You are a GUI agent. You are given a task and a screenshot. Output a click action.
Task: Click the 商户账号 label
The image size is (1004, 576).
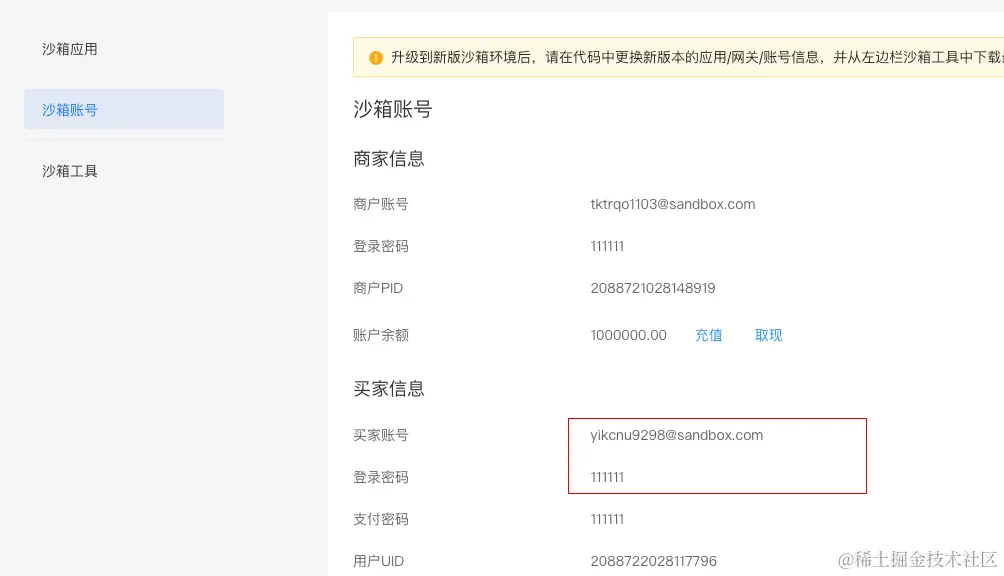point(381,204)
